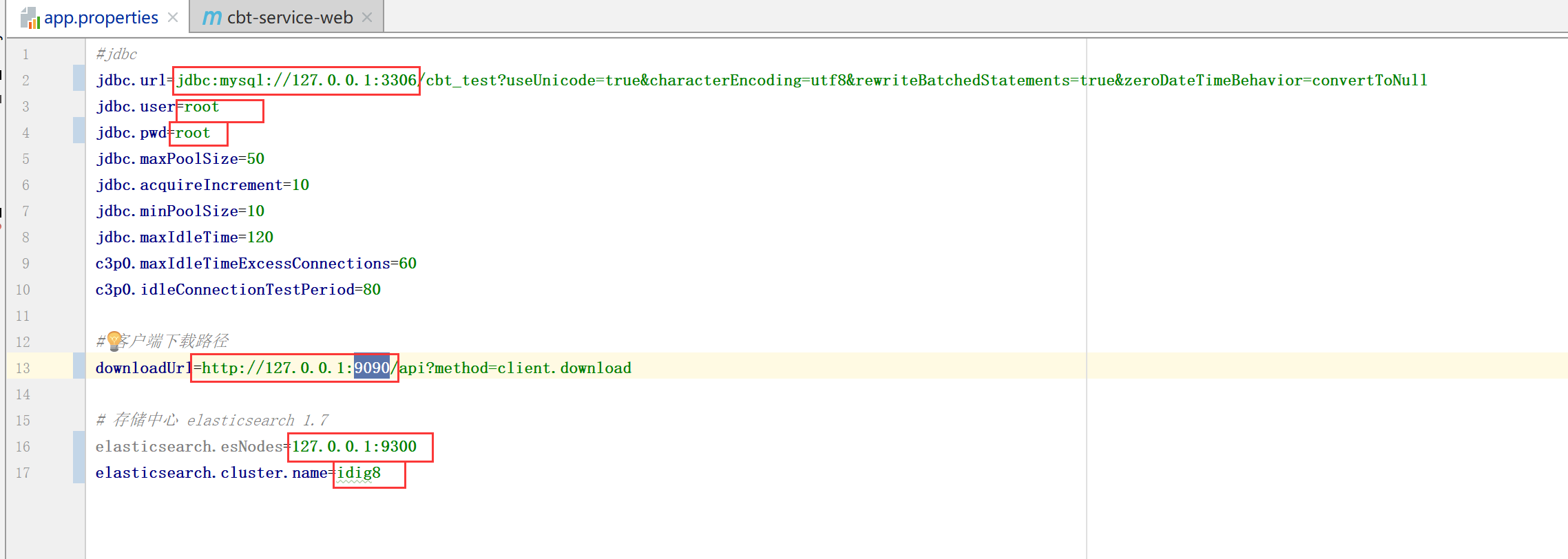Click the selected 9090 port number

pyautogui.click(x=372, y=368)
